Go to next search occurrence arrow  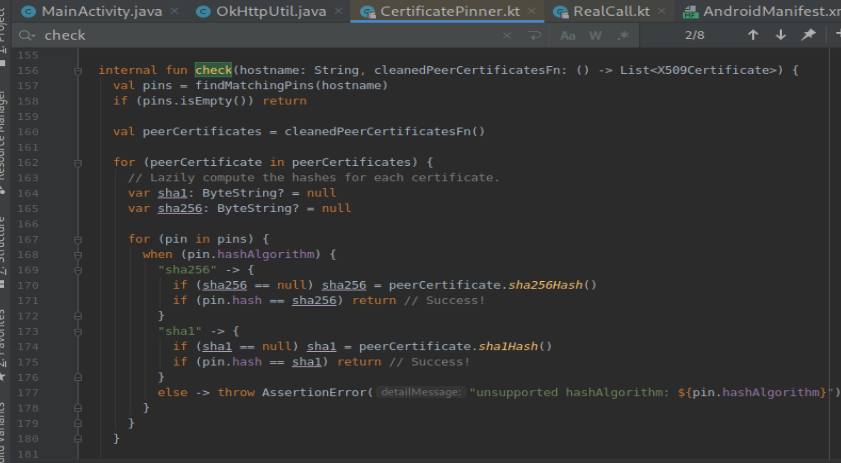[781, 35]
